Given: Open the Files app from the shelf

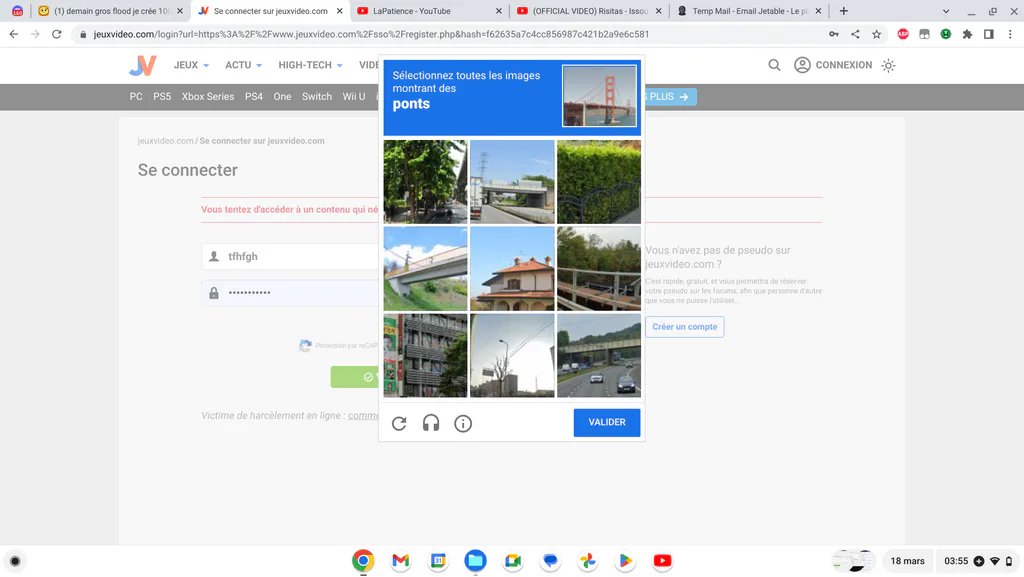Looking at the screenshot, I should click(475, 561).
